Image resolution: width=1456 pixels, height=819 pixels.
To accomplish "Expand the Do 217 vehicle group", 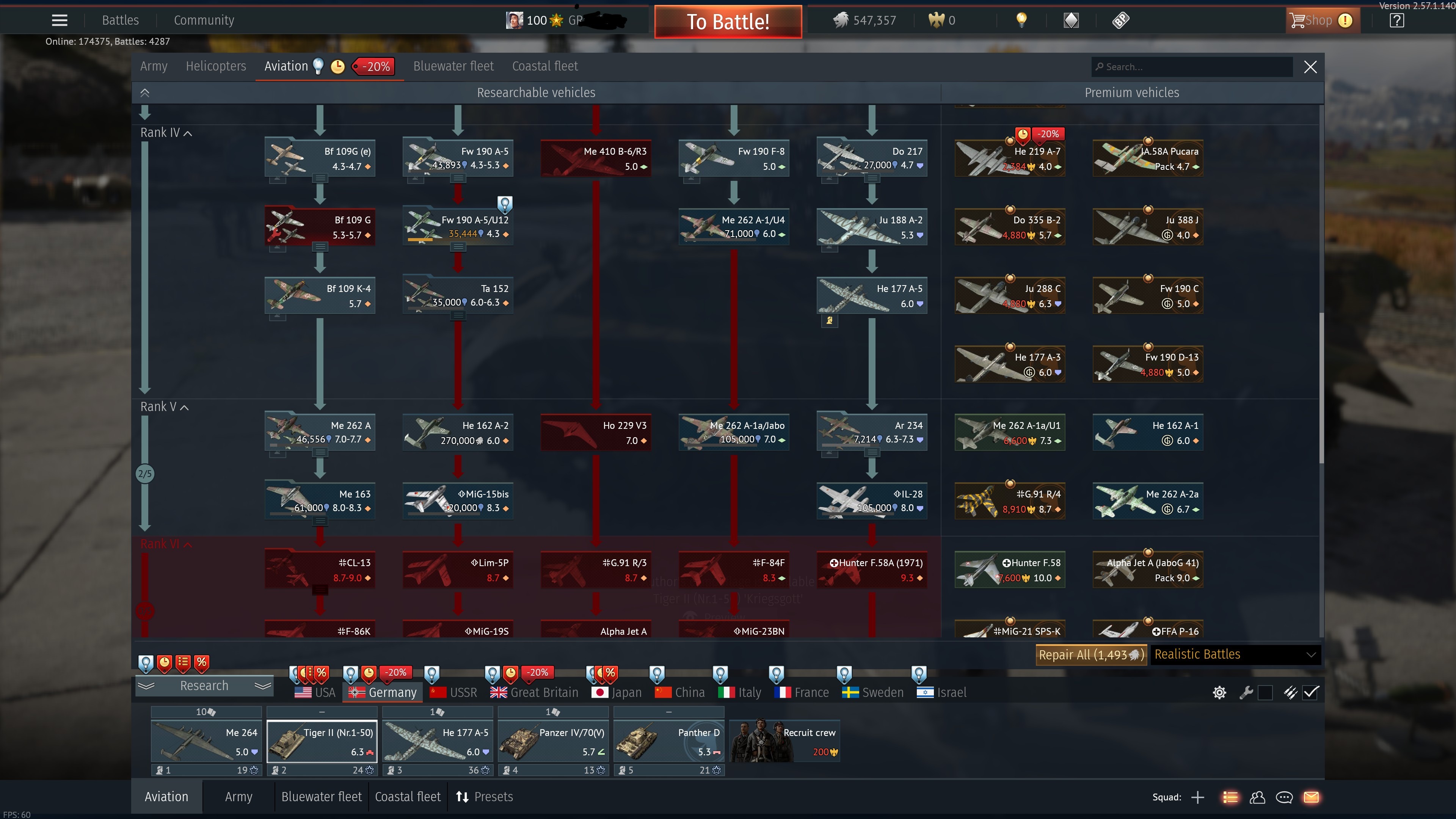I will [x=872, y=179].
